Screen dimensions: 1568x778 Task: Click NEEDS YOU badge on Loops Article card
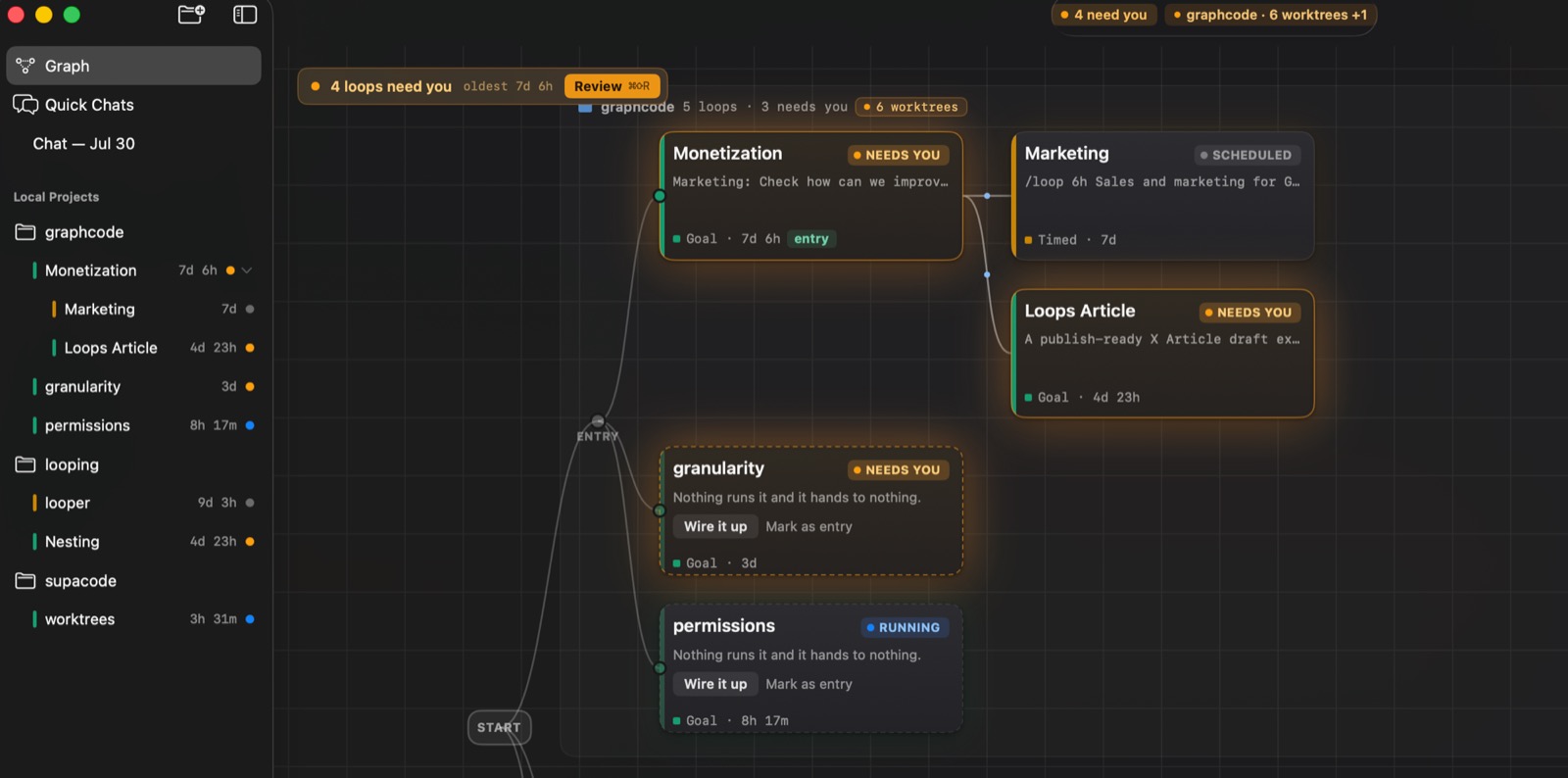point(1249,313)
